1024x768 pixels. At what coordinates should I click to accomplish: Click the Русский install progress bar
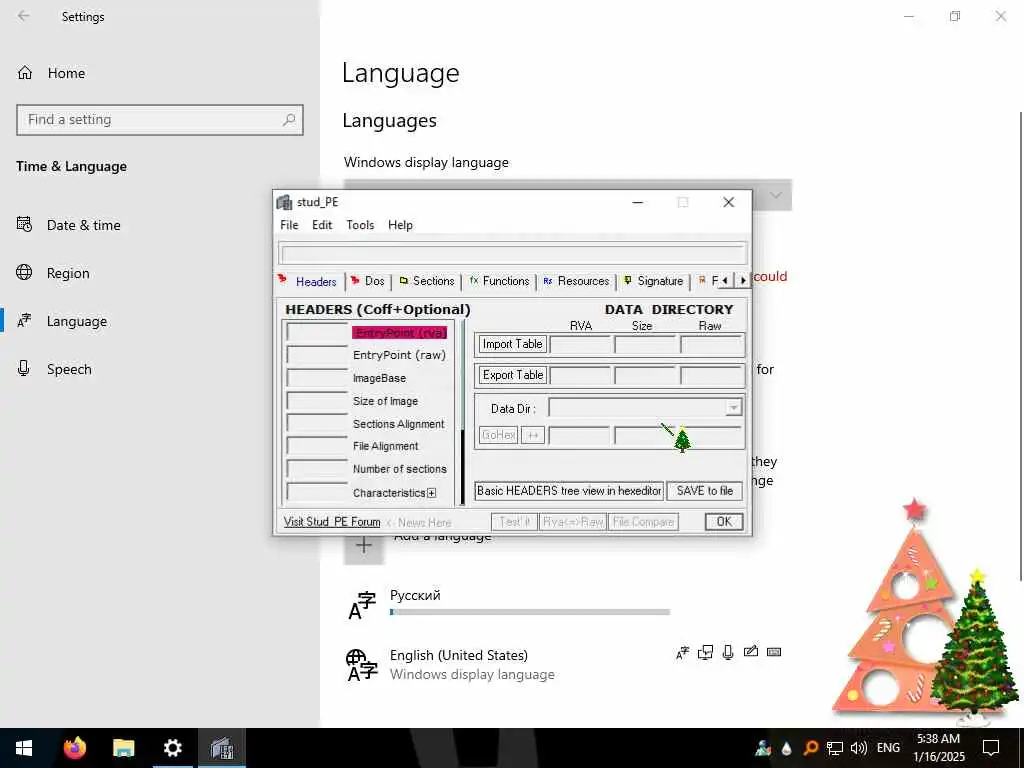click(530, 613)
